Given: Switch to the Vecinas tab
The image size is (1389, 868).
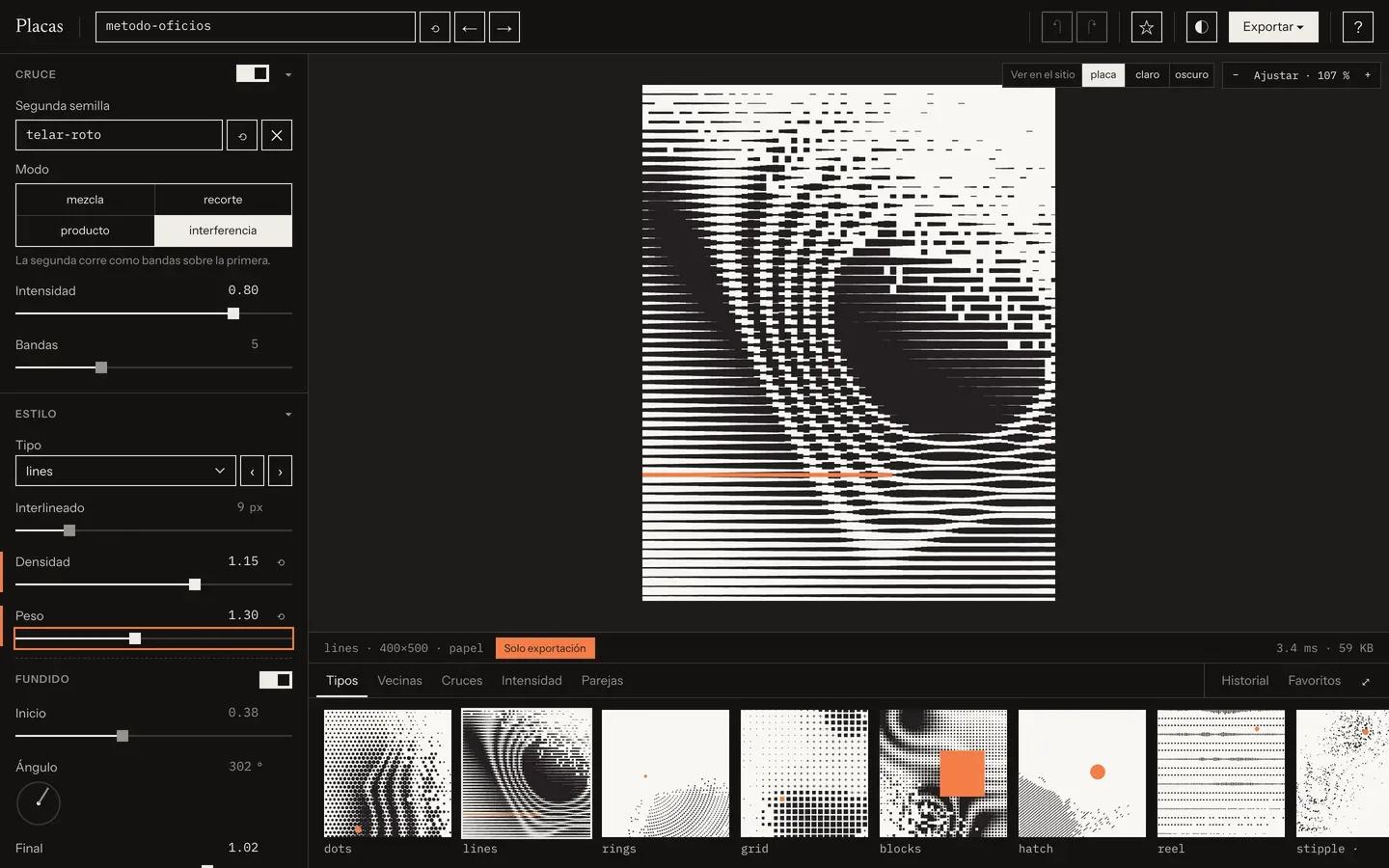Looking at the screenshot, I should [399, 681].
